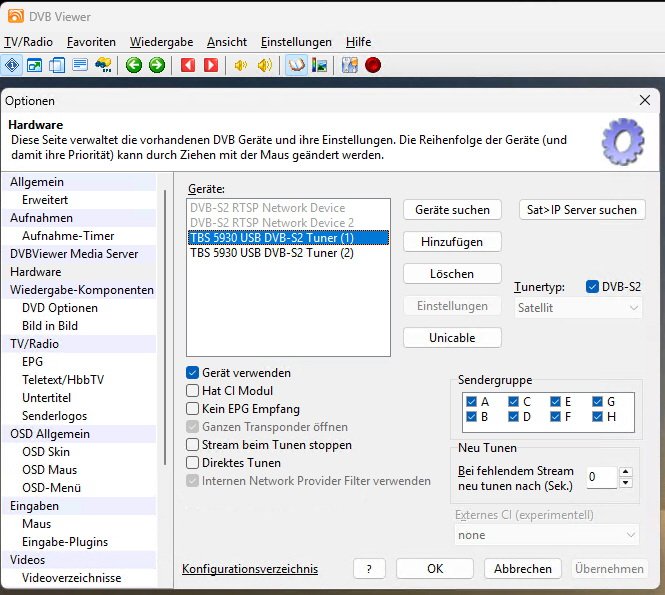Select 'TBS 5930 USB DVB-S2 Tuner (2)' in list
This screenshot has width=665, height=595.
[272, 254]
